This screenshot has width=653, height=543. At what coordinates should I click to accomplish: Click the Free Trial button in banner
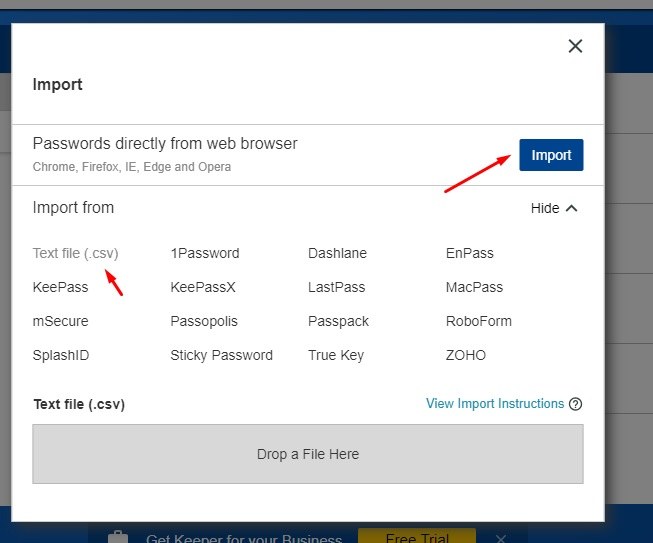pyautogui.click(x=417, y=537)
